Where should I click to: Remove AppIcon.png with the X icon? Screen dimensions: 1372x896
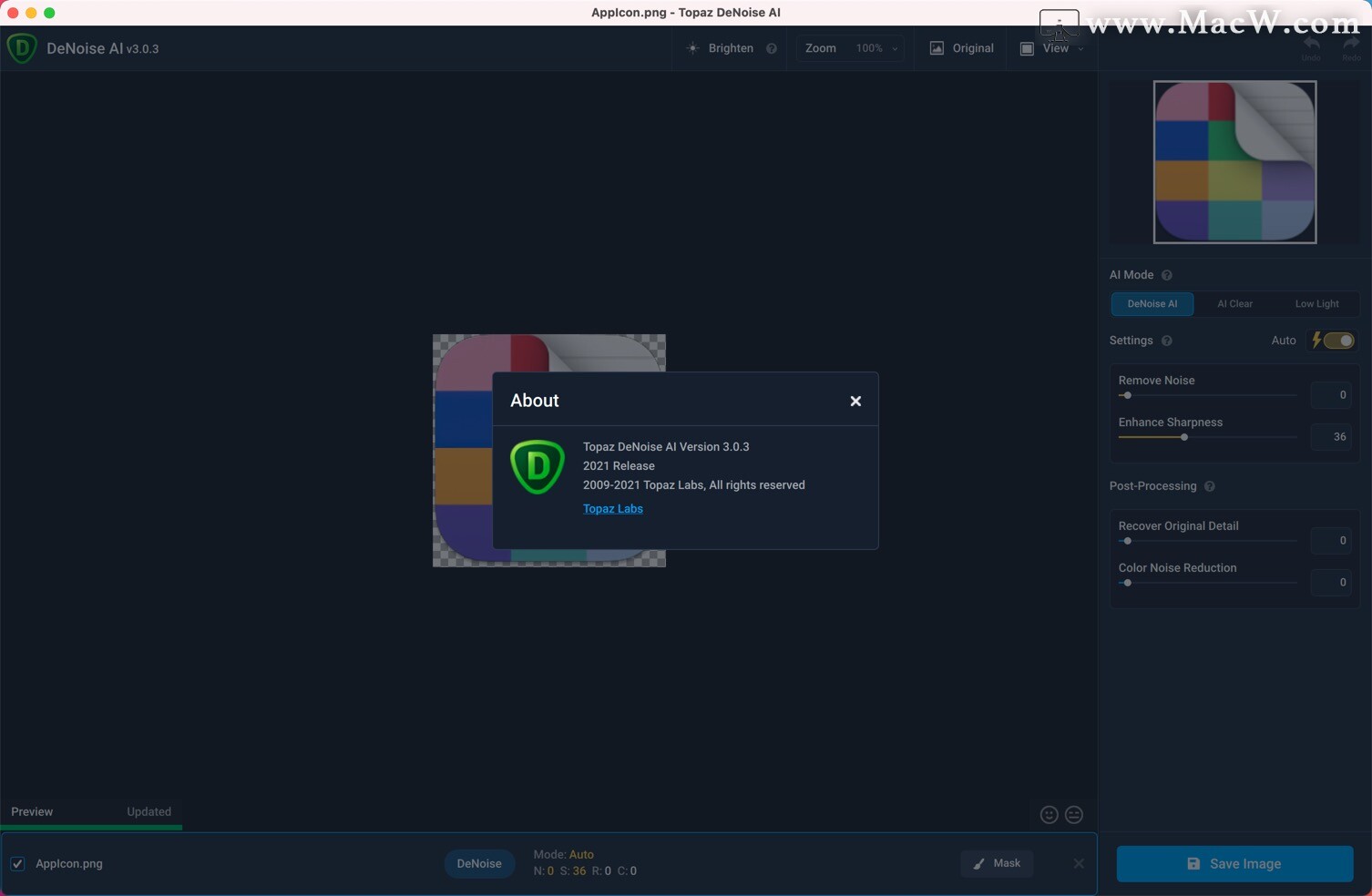pyautogui.click(x=1079, y=863)
